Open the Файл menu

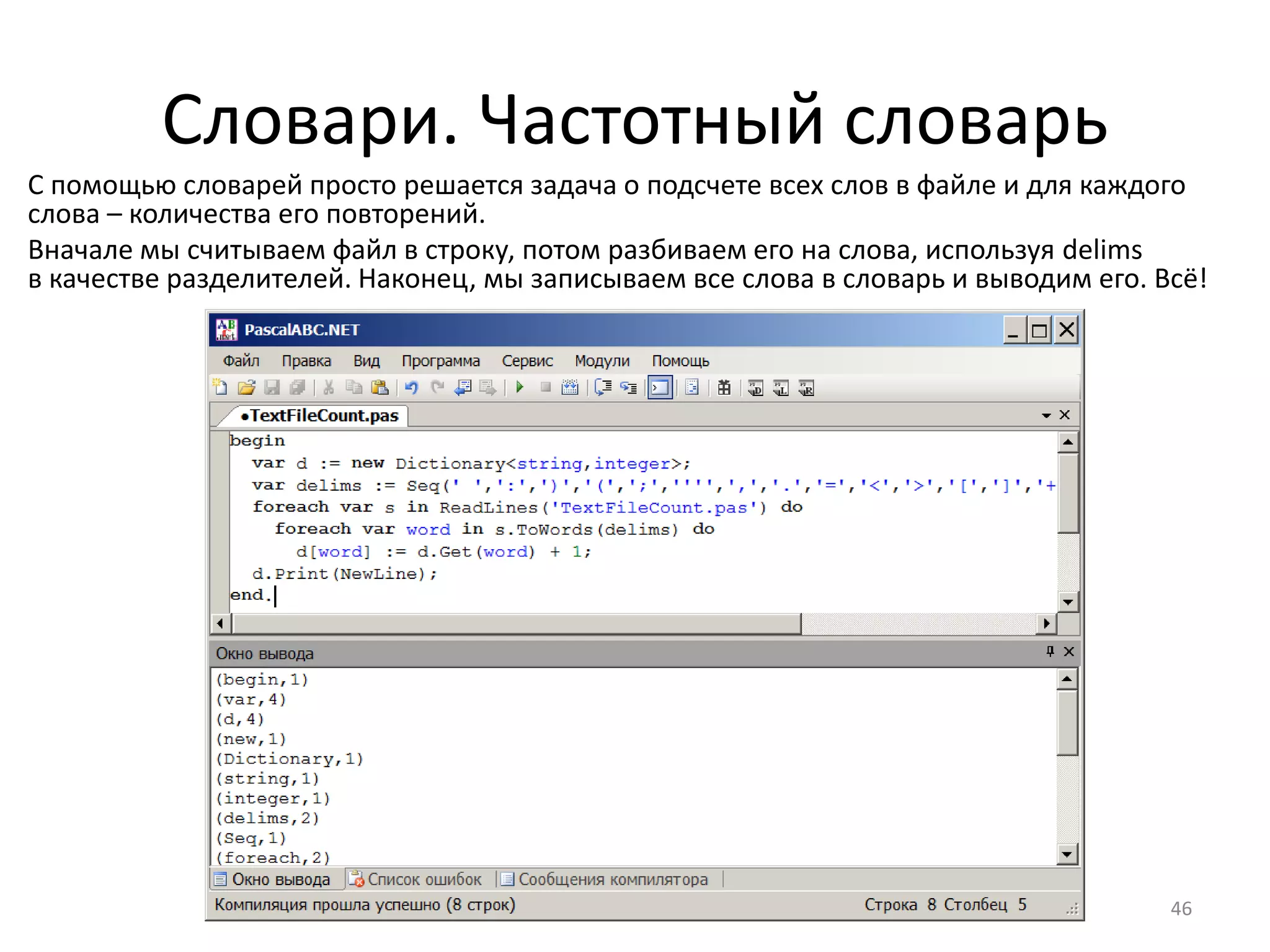[241, 361]
